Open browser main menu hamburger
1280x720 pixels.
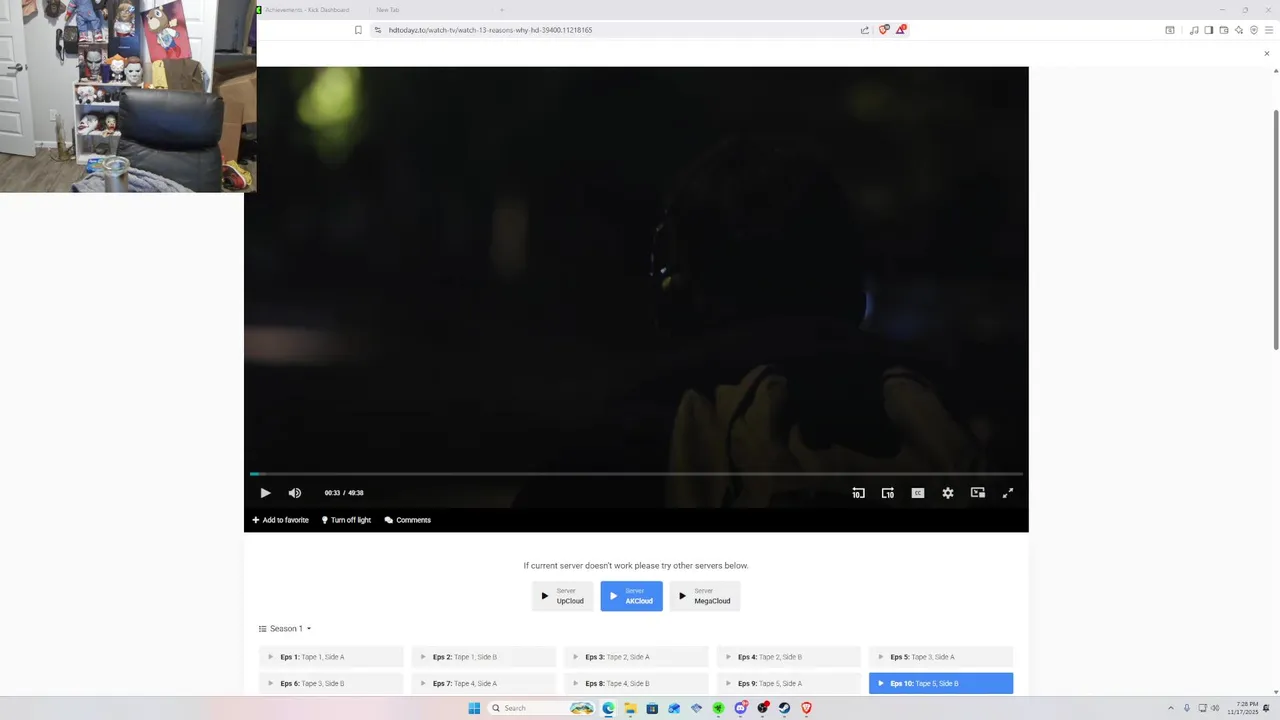tap(1269, 30)
